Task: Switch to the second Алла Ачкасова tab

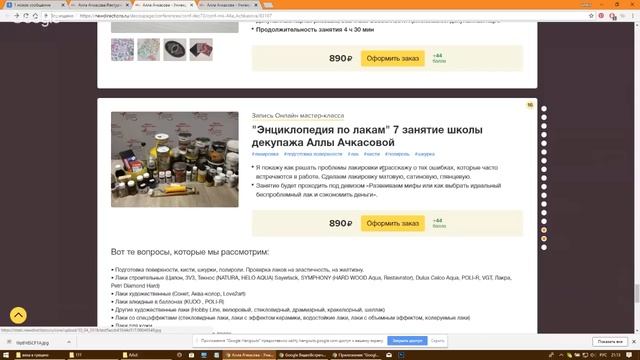Action: click(x=99, y=5)
